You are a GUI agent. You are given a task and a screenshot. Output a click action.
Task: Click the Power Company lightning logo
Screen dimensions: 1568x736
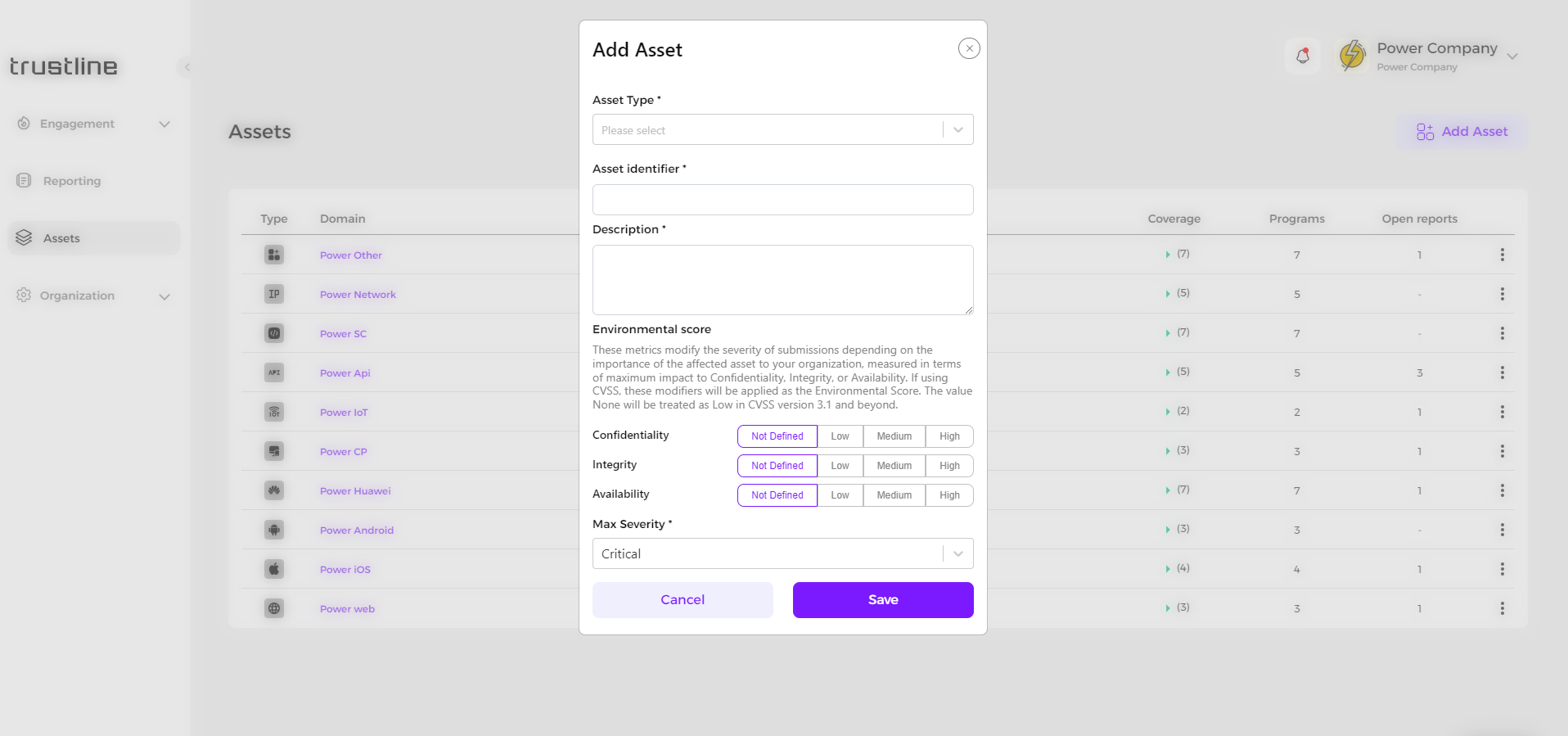(x=1352, y=56)
